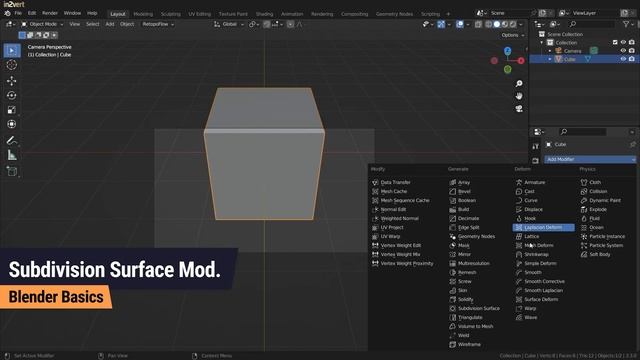Add the Bevel modifier
Screen dimensions: 640x360
(x=460, y=191)
